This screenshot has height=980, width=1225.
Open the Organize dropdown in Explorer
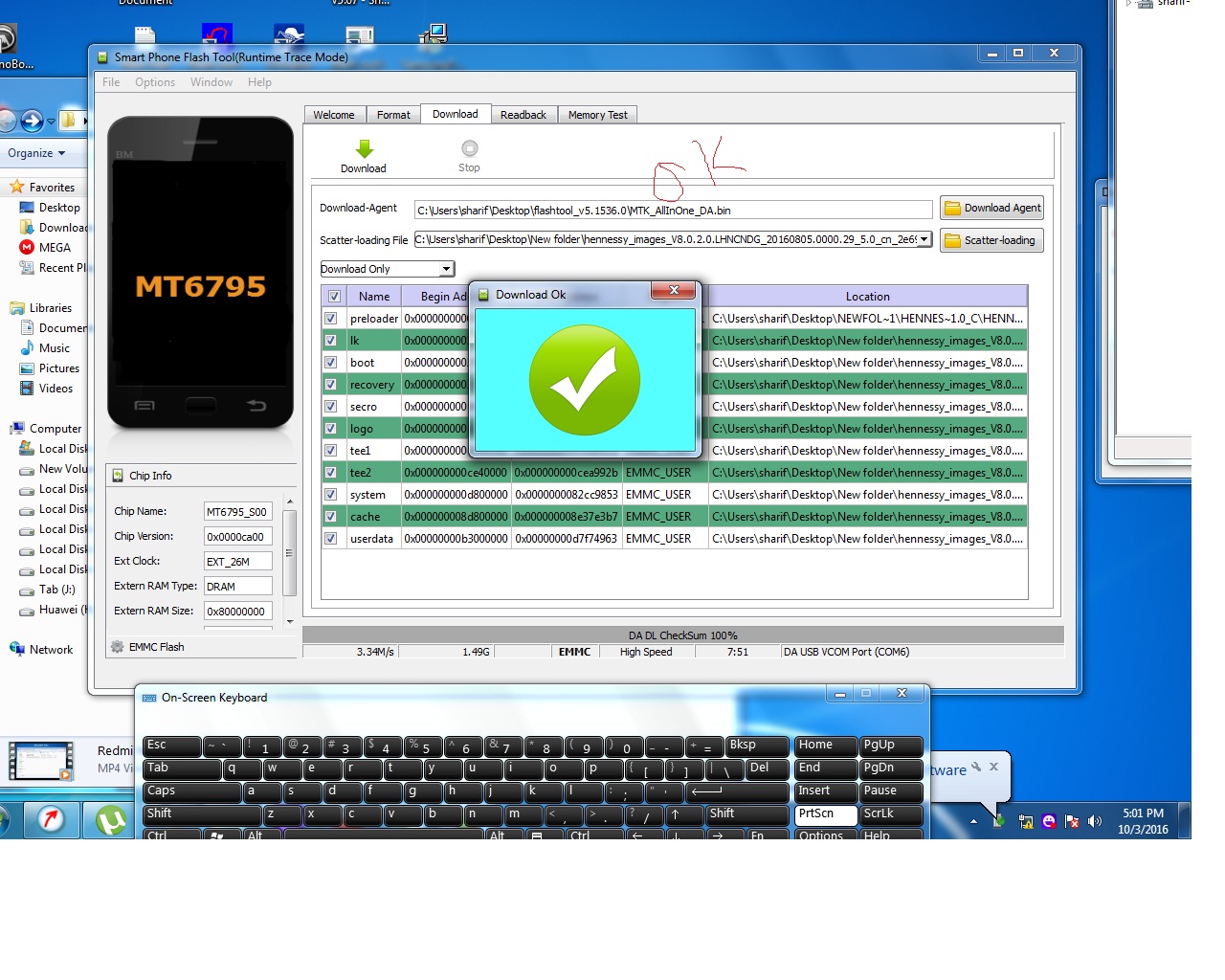pos(36,153)
